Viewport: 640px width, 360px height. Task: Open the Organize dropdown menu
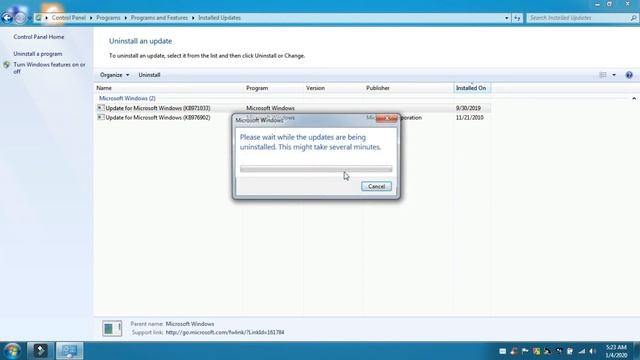point(115,75)
